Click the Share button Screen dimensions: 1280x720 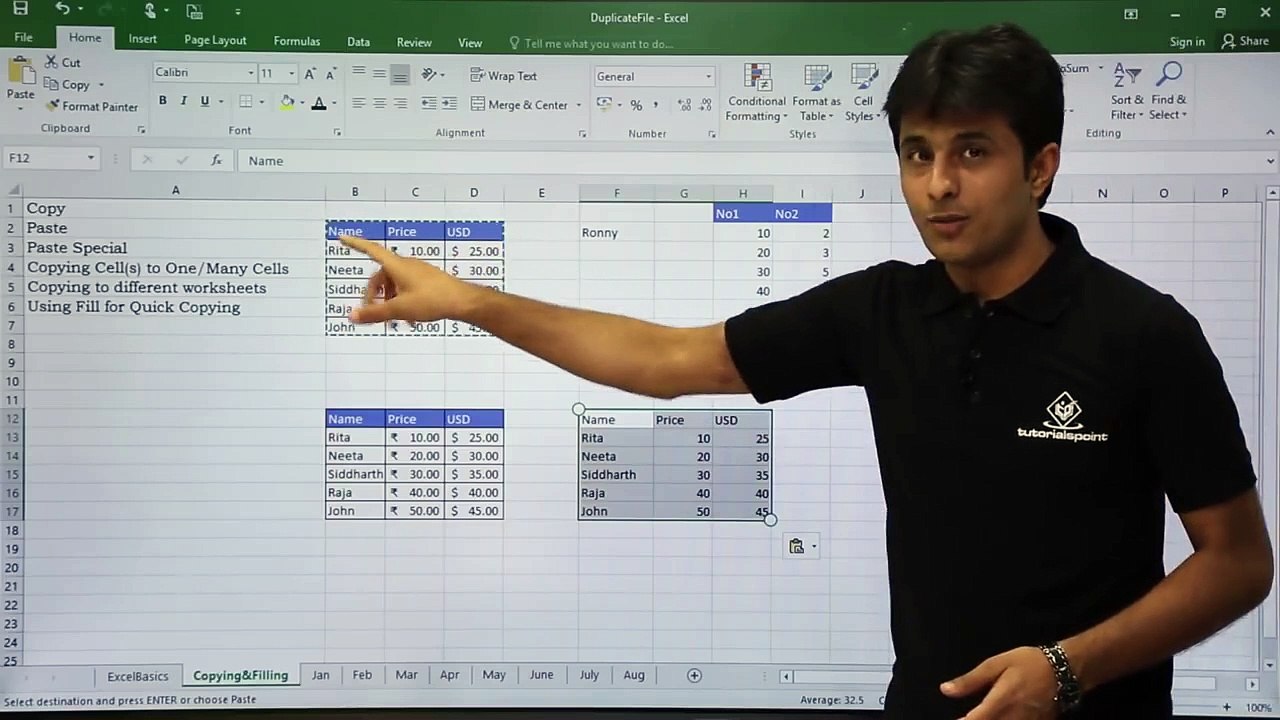(1245, 41)
